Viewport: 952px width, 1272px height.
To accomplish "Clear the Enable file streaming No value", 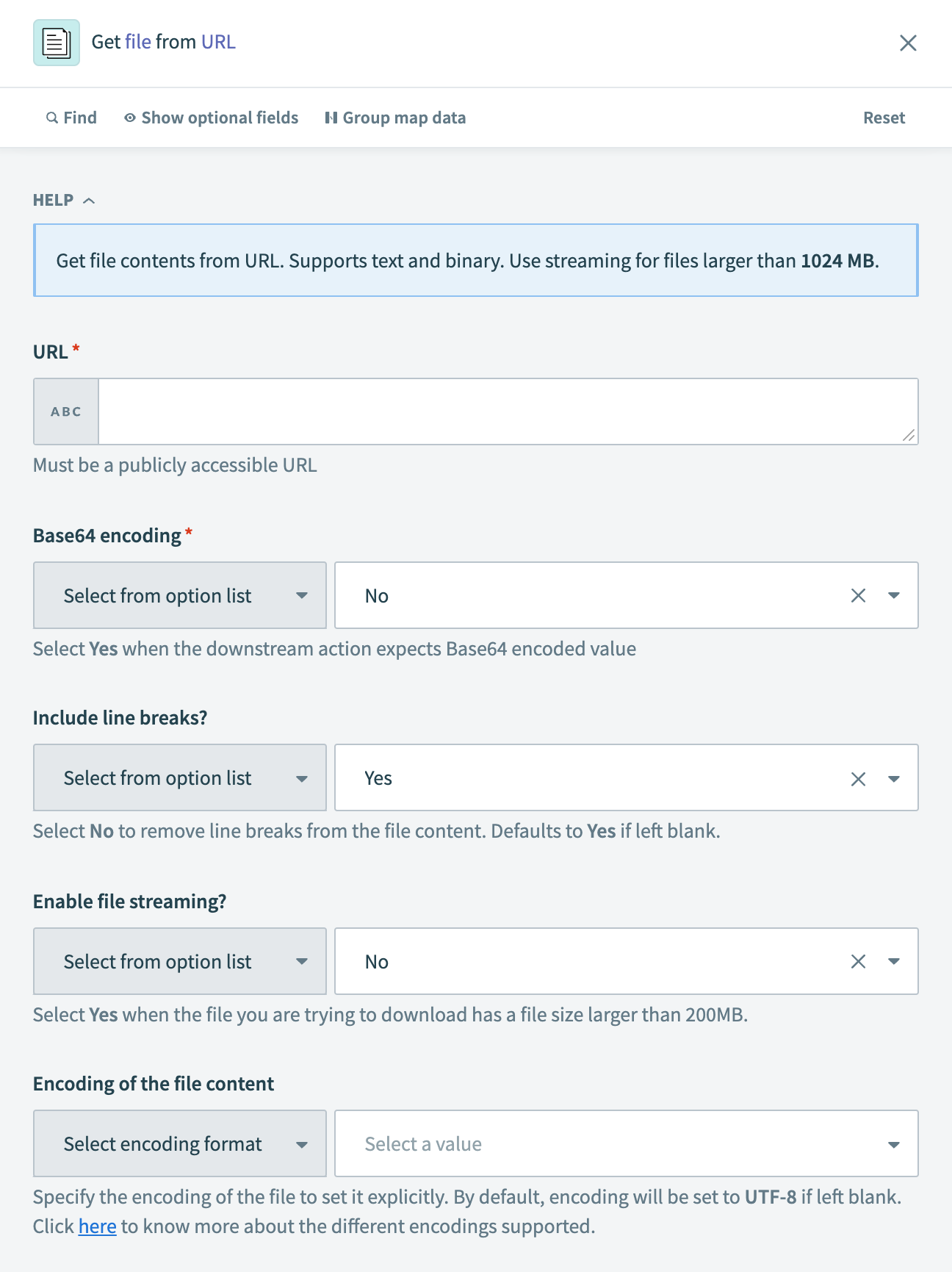I will point(858,961).
